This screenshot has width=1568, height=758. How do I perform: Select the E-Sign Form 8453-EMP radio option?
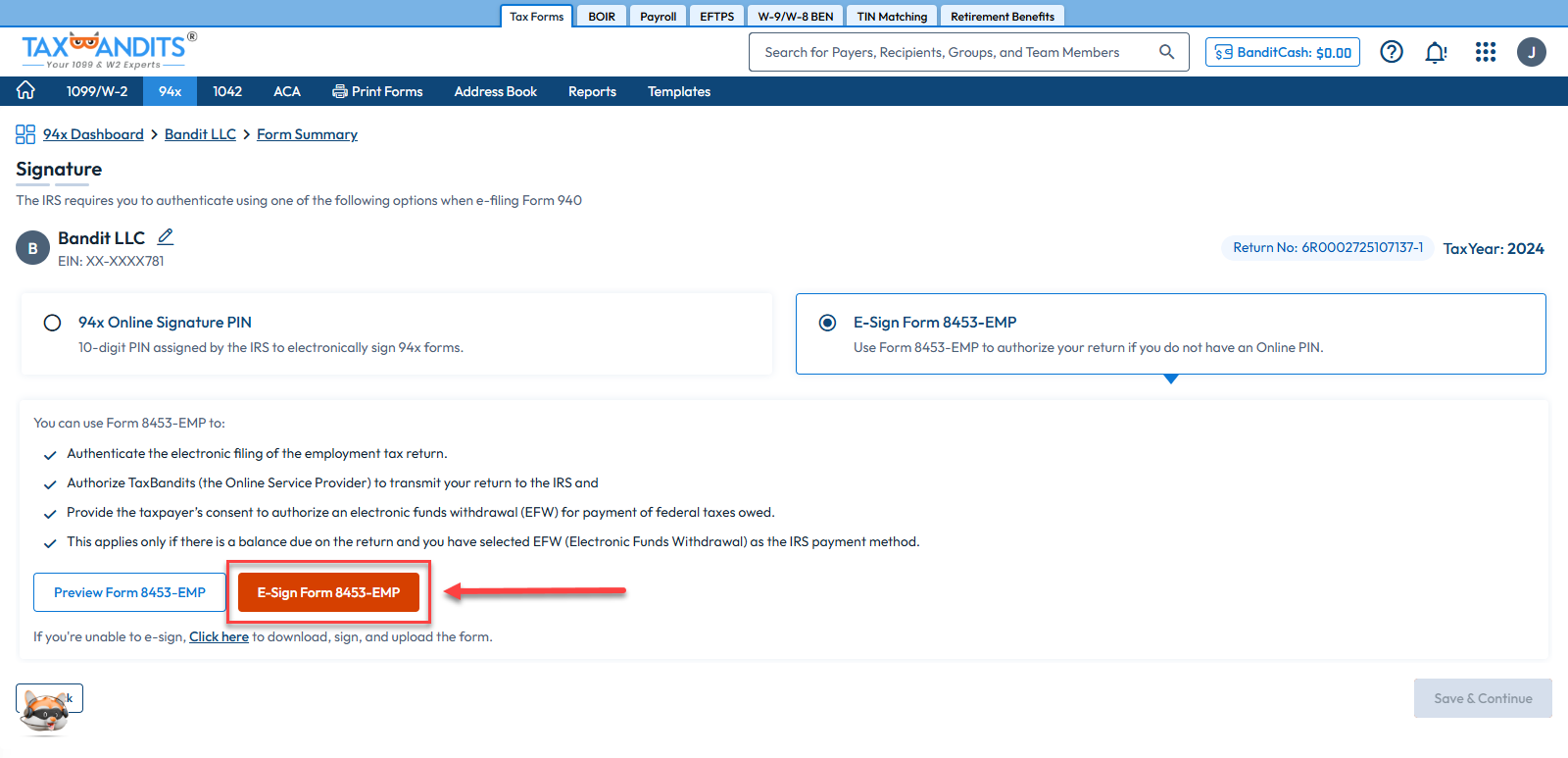[828, 323]
